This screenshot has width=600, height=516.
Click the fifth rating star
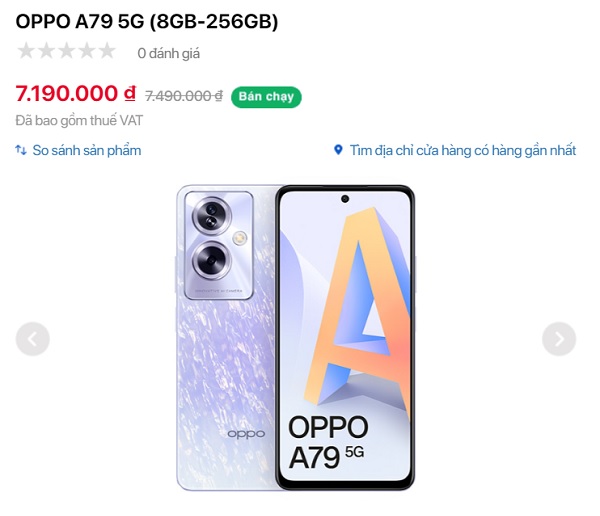tap(107, 51)
